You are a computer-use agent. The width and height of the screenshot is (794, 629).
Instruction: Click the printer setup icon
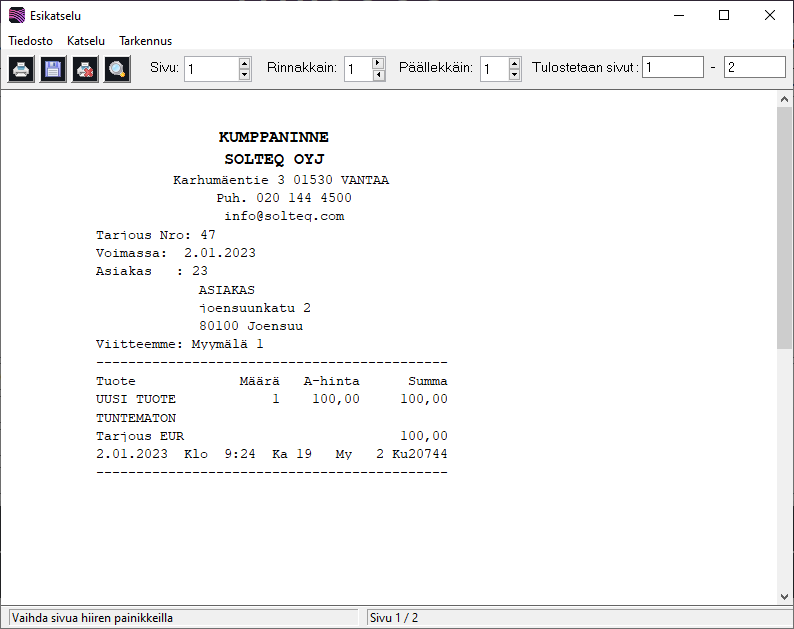[85, 69]
